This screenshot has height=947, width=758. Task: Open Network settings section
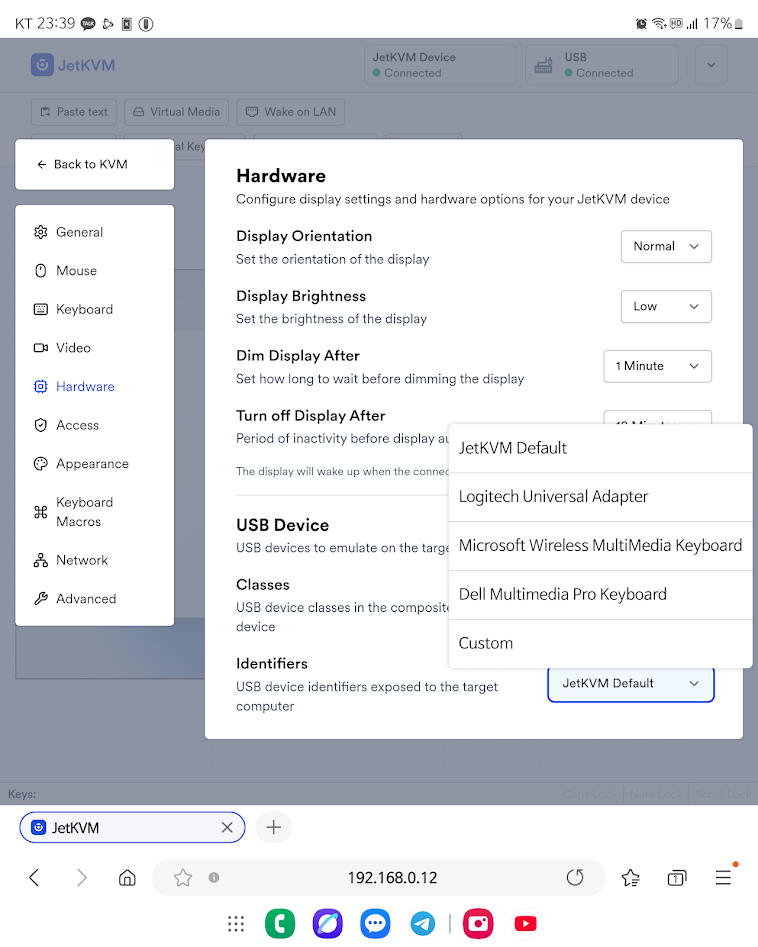95,560
